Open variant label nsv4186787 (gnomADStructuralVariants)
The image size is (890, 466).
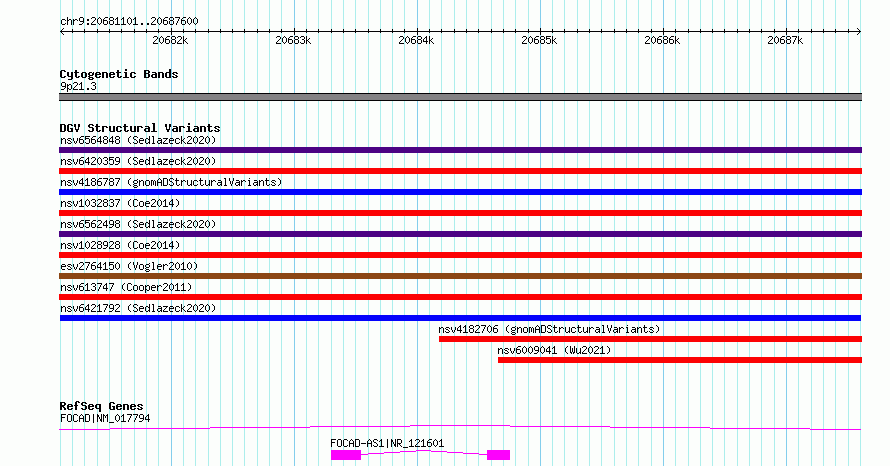pyautogui.click(x=171, y=182)
